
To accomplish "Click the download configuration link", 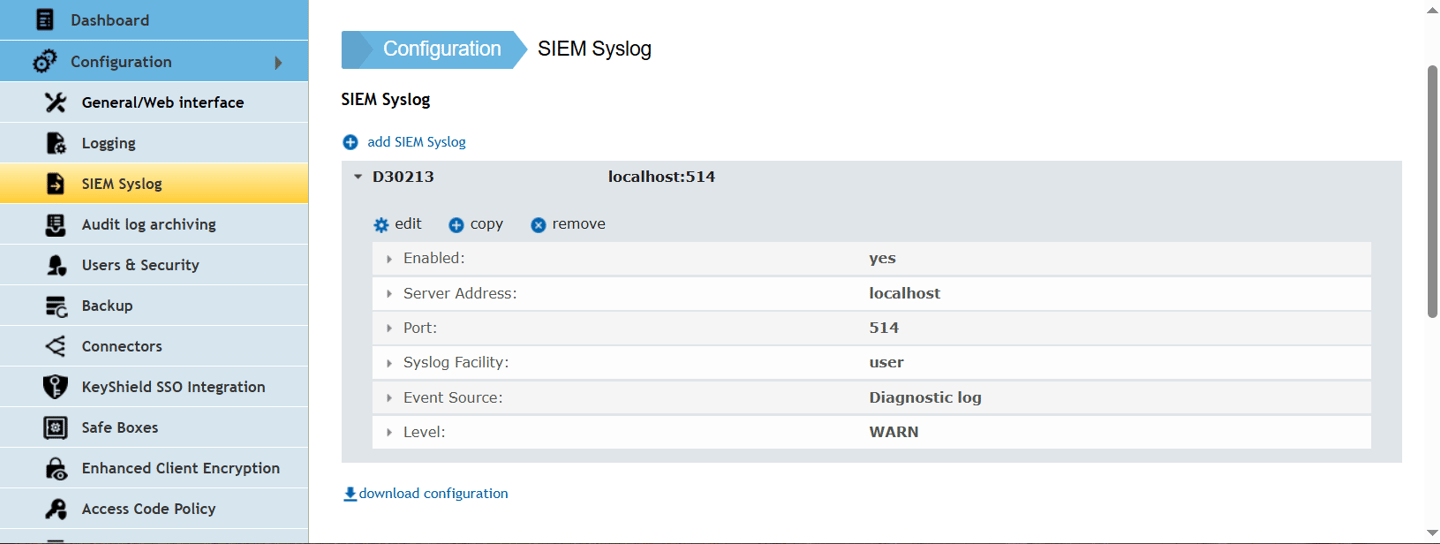I will [426, 493].
